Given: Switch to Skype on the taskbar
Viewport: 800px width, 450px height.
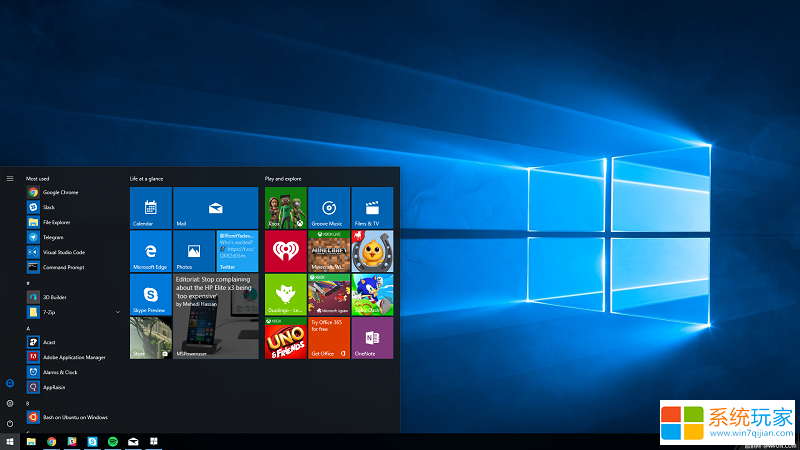Looking at the screenshot, I should click(x=92, y=441).
